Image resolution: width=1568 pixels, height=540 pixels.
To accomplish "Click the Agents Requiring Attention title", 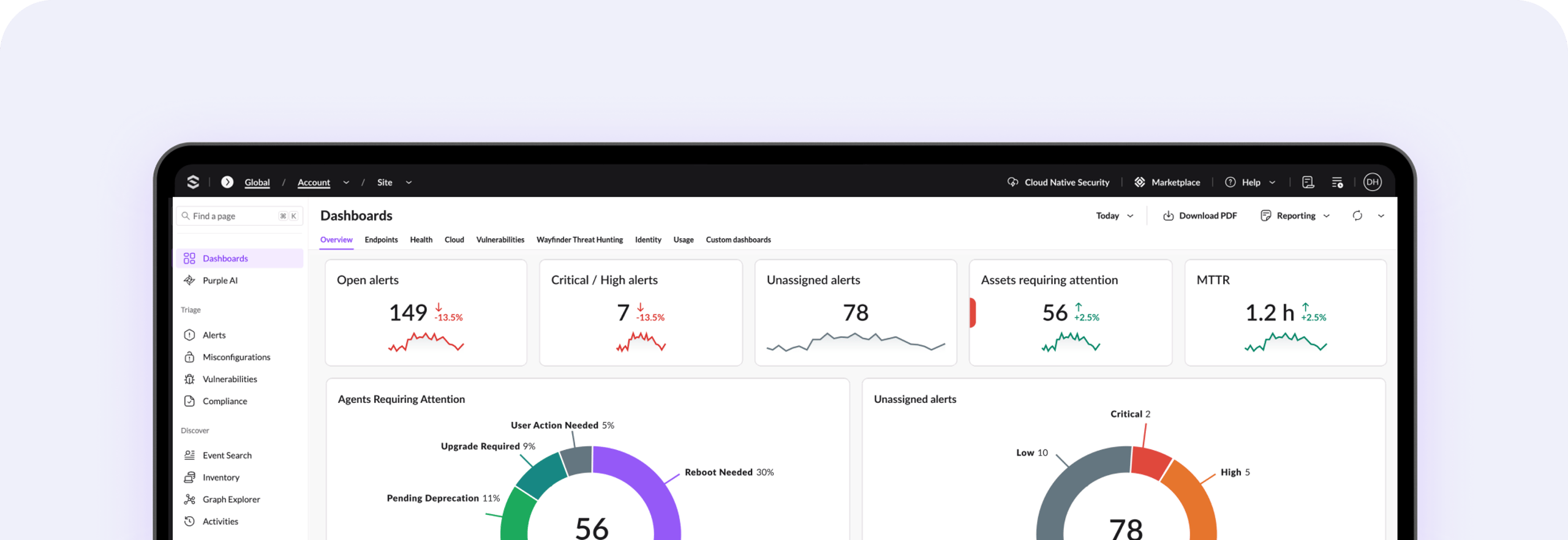I will [401, 399].
